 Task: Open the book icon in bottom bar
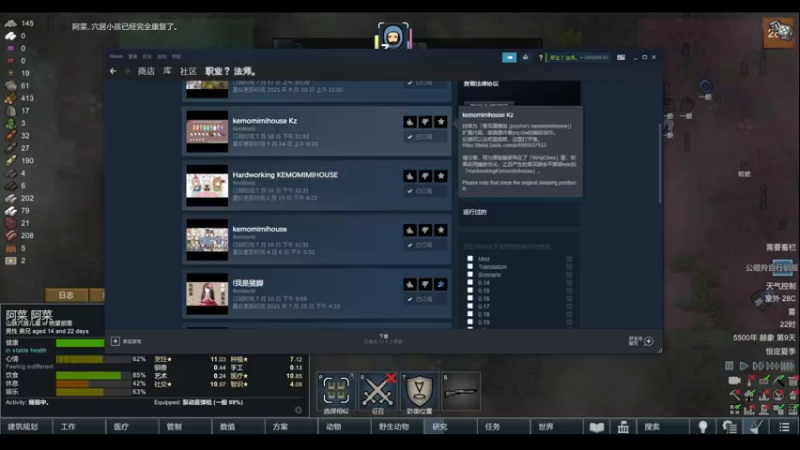point(596,427)
